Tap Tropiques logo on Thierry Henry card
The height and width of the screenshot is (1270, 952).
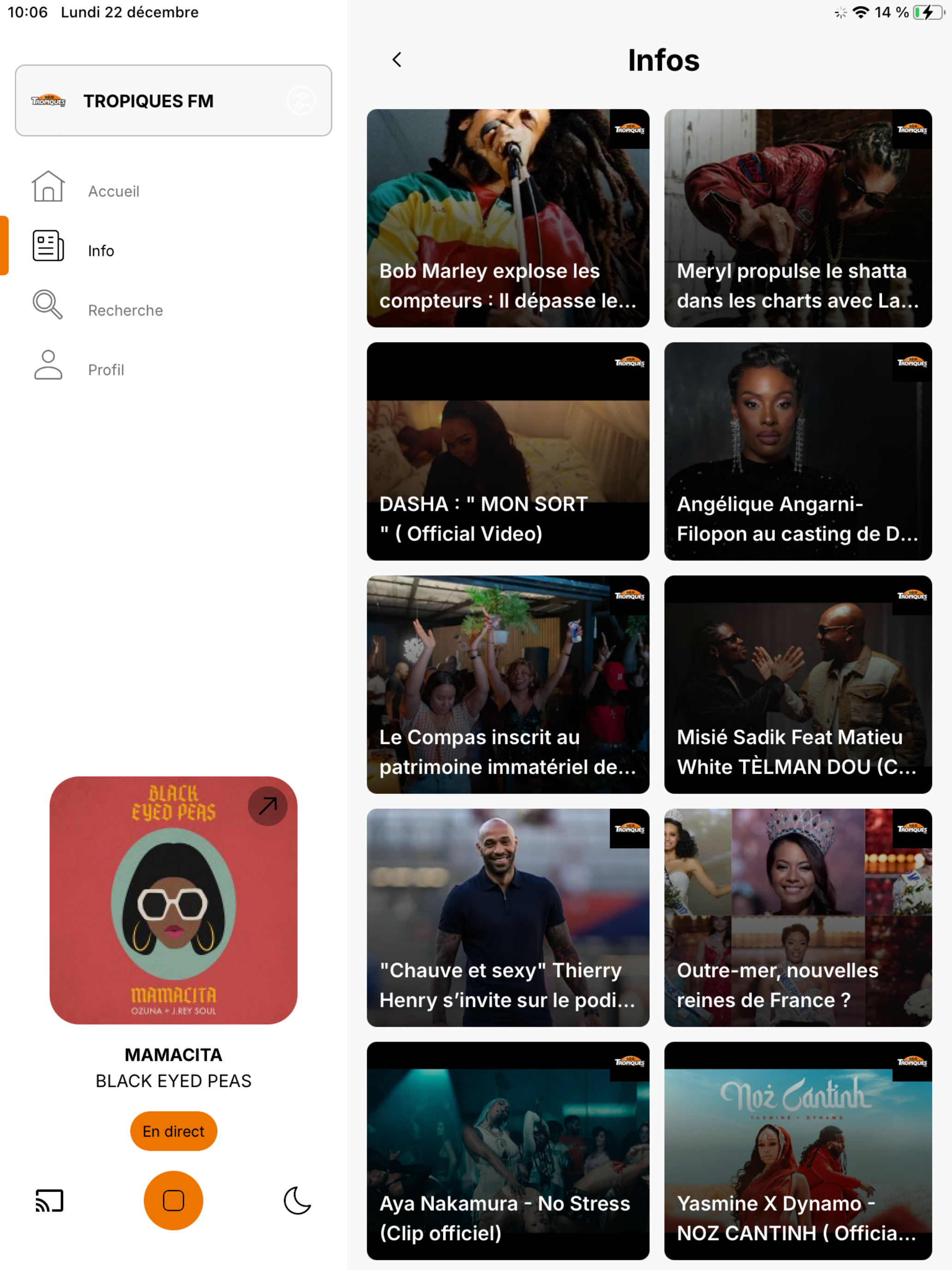click(x=630, y=828)
